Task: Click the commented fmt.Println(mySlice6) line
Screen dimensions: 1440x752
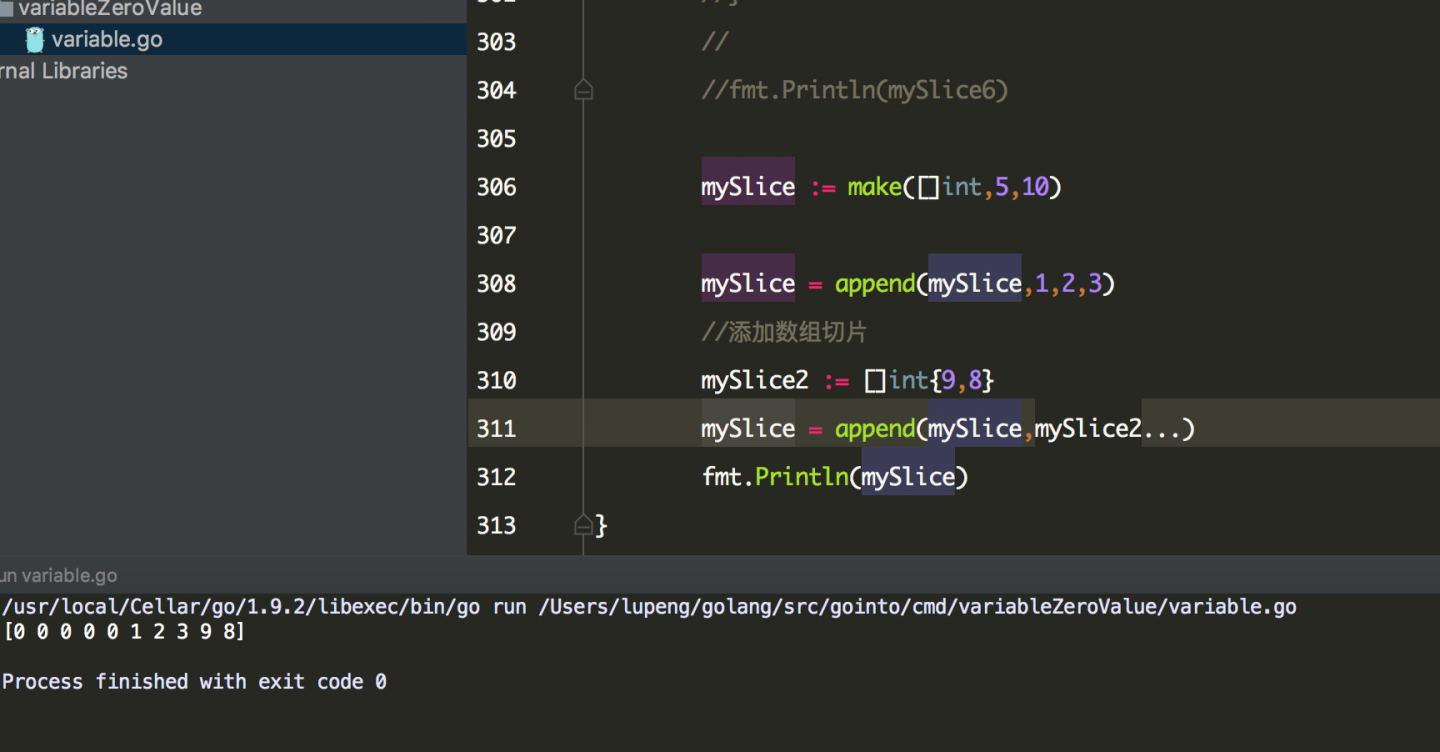Action: pos(855,91)
